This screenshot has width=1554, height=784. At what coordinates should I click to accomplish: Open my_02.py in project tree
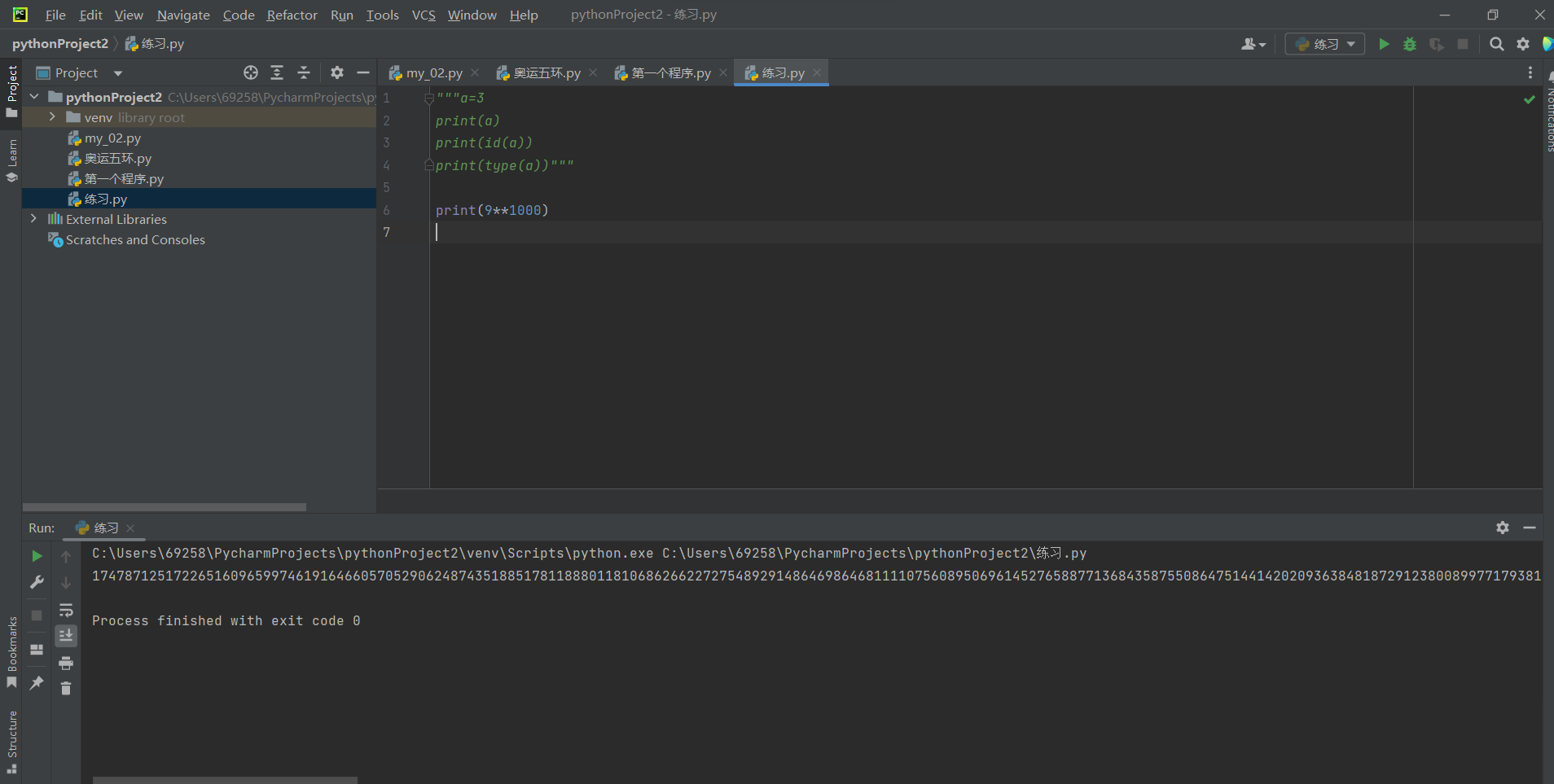coord(112,138)
